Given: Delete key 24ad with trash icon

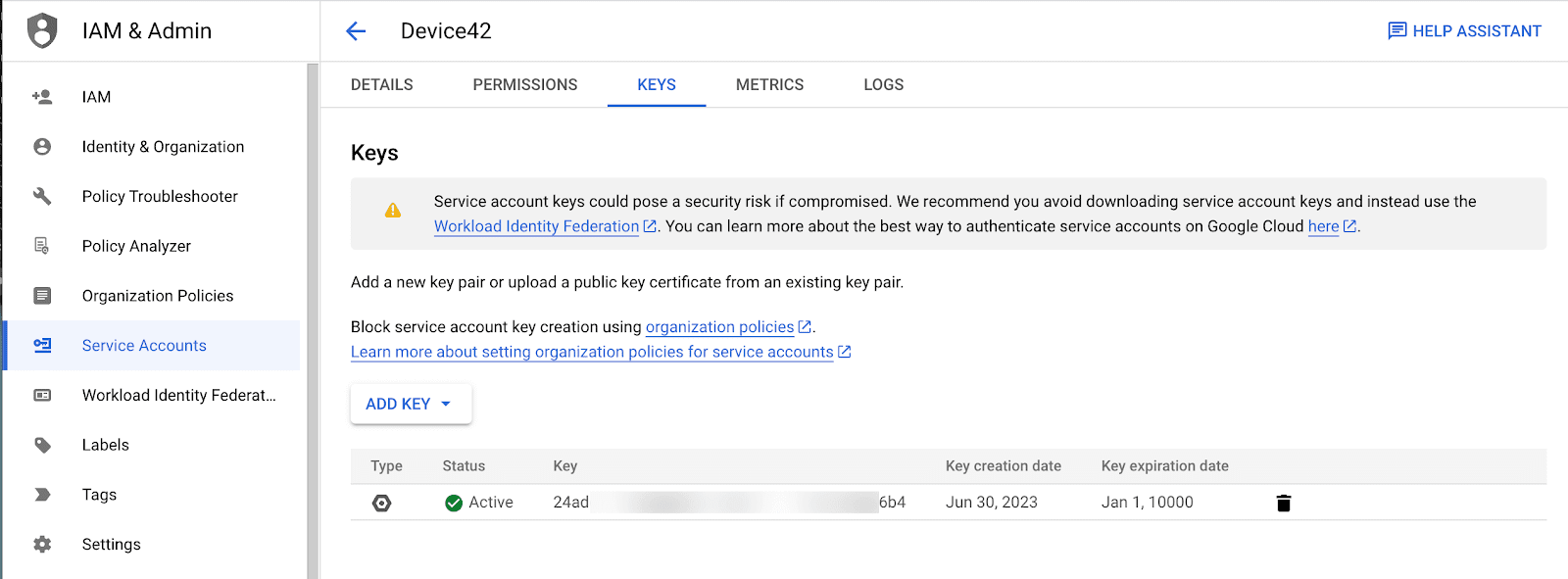Looking at the screenshot, I should [1284, 503].
